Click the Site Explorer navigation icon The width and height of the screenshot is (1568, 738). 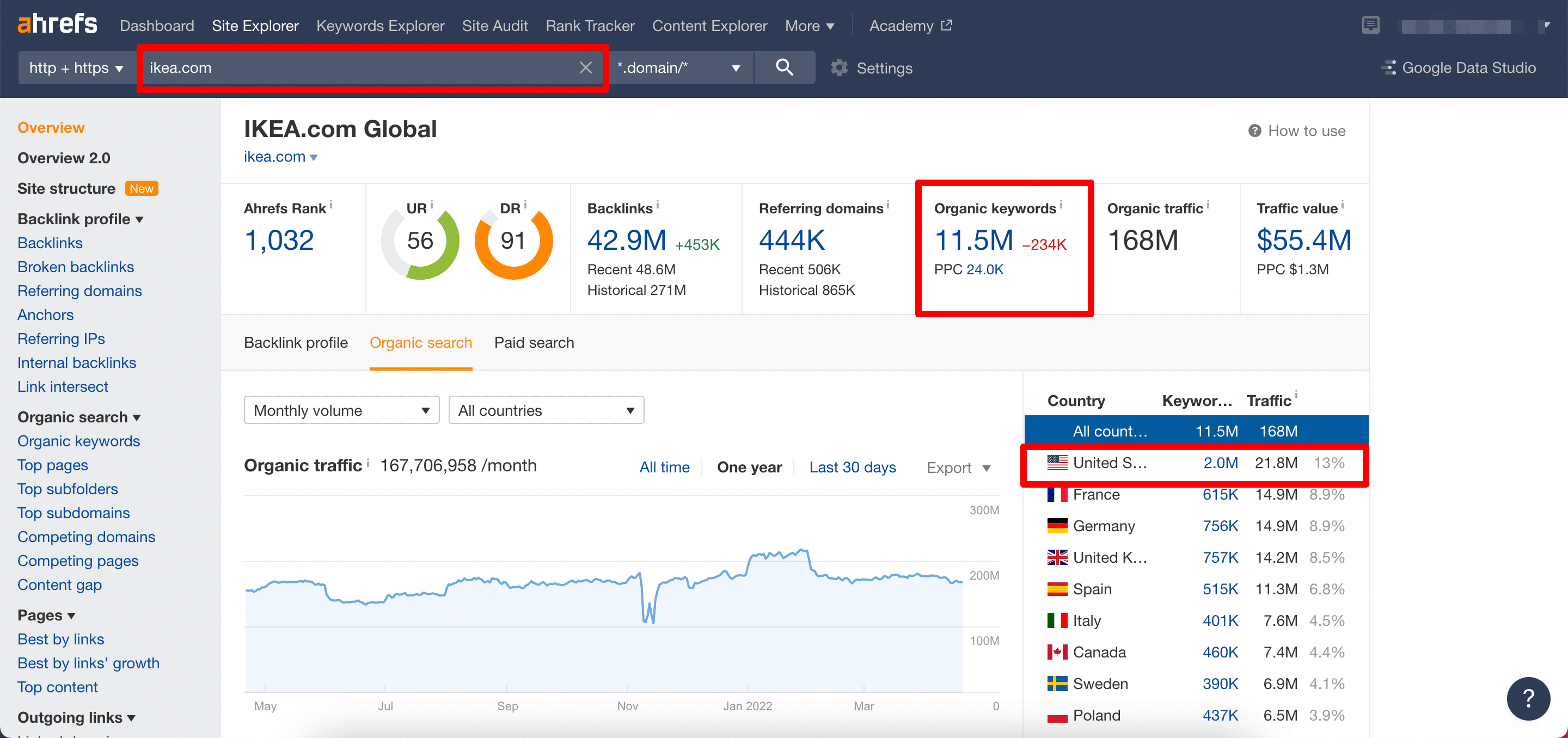[x=256, y=25]
